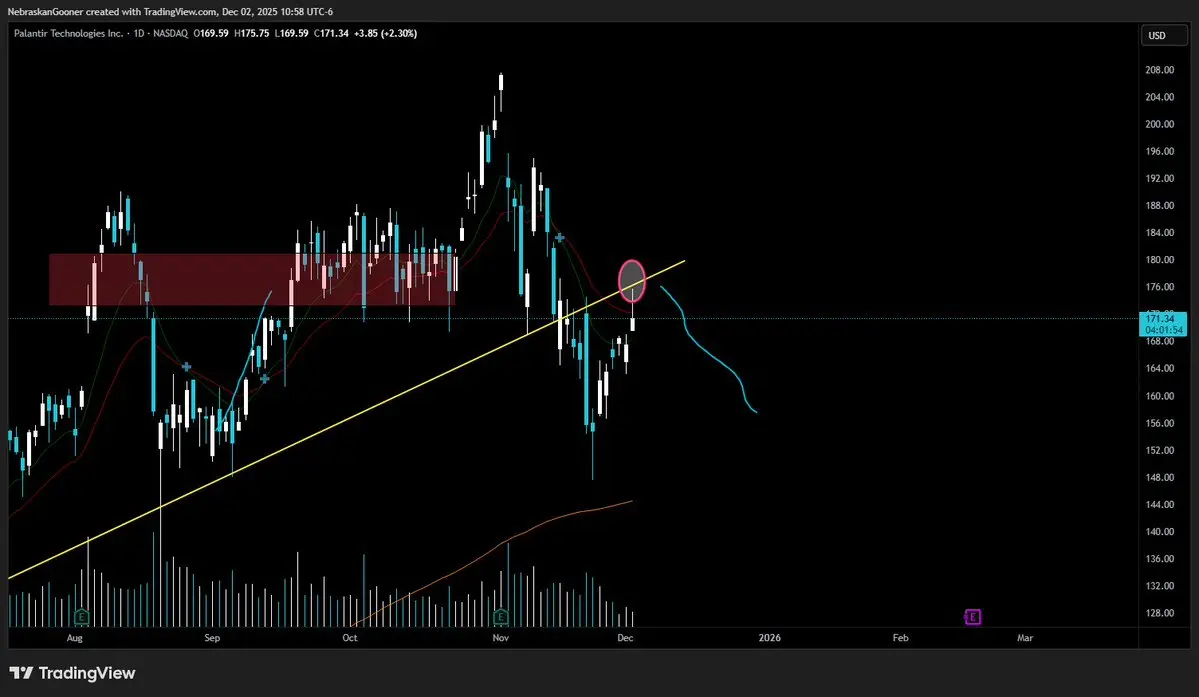
Task: Click the Palantir Technologies Inc. symbol title
Action: pyautogui.click(x=68, y=34)
